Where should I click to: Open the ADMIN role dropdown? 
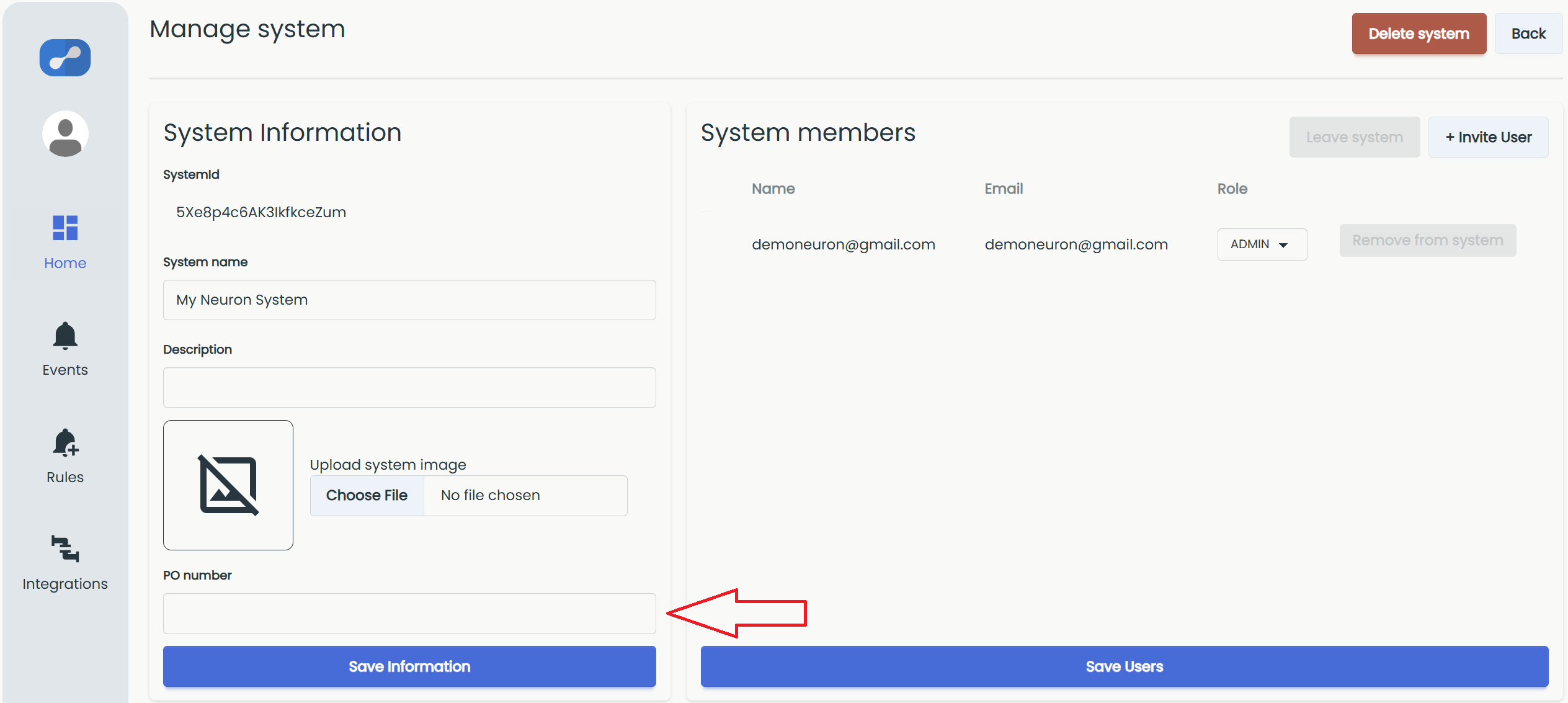tap(1262, 244)
